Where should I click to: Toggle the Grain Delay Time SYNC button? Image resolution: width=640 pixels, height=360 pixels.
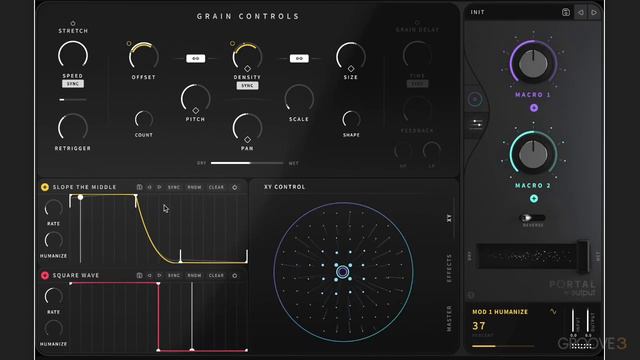(x=417, y=84)
